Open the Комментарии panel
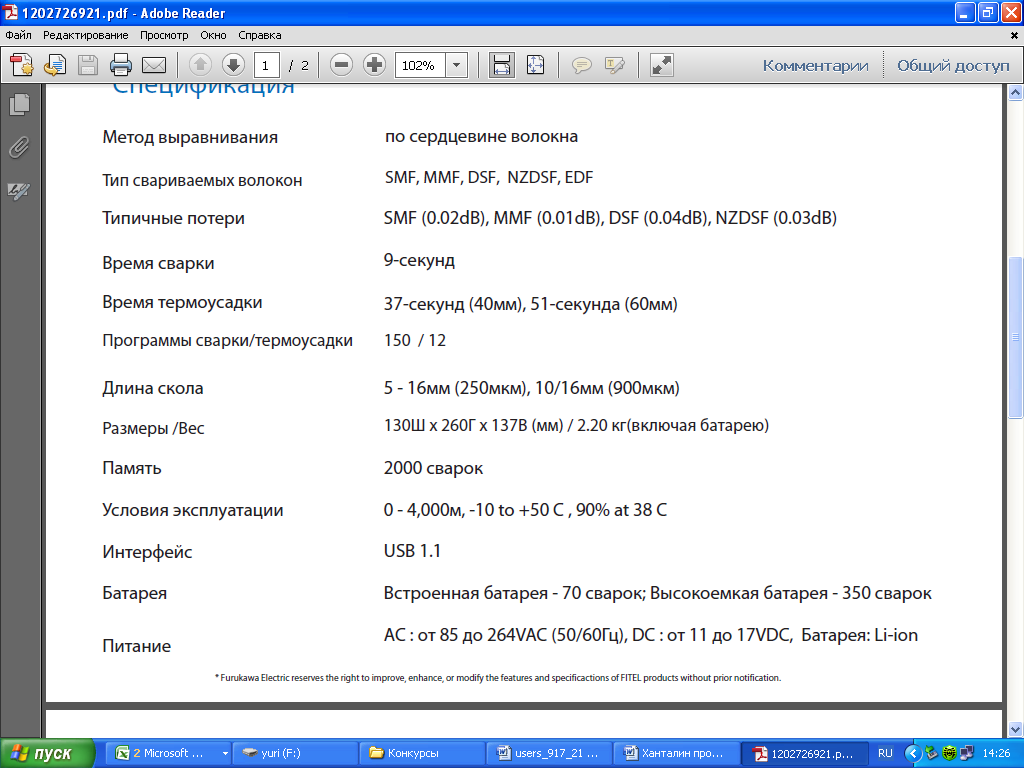Image resolution: width=1024 pixels, height=768 pixels. click(815, 65)
